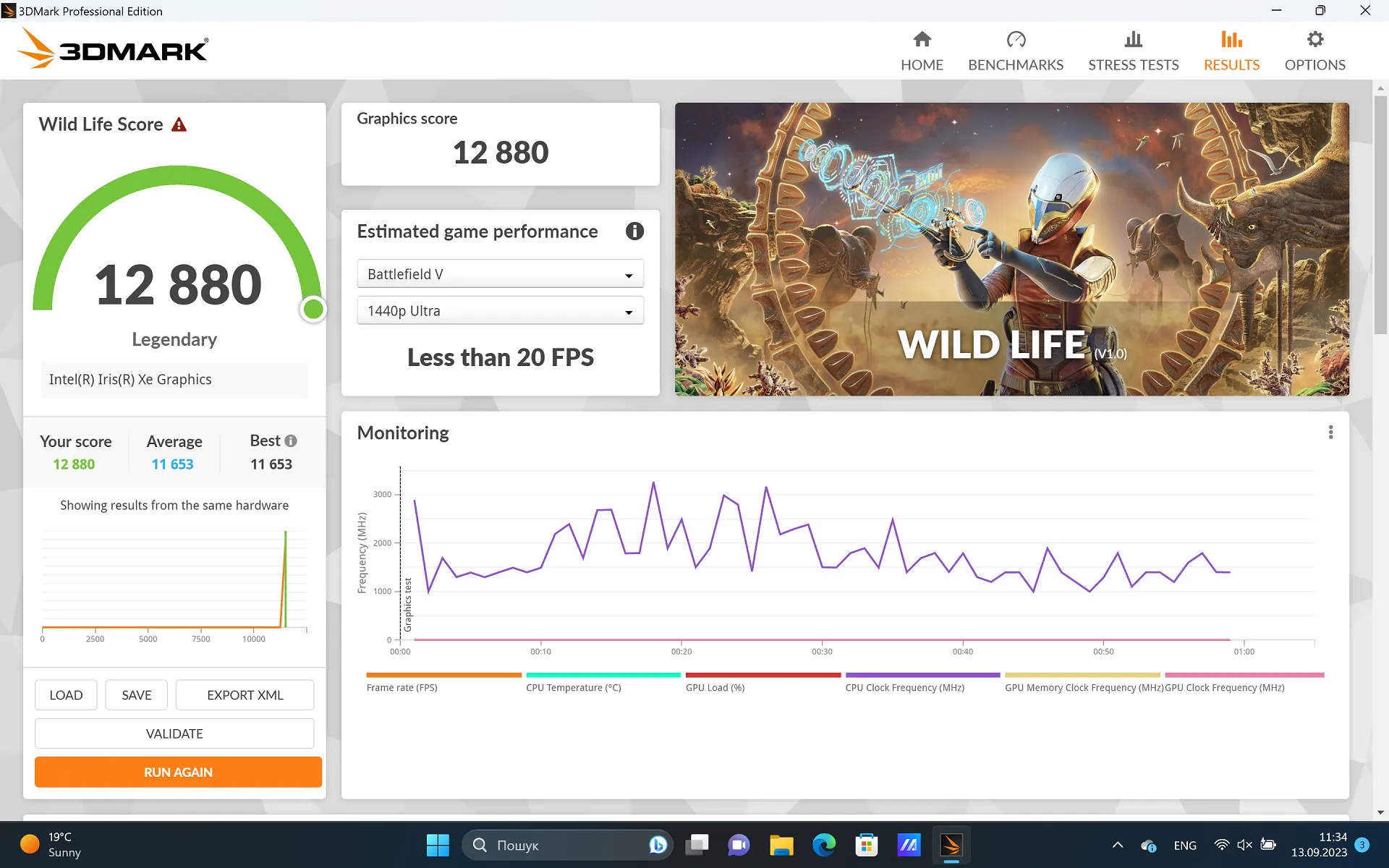Screen dimensions: 1389x868
Task: Open Estimated game performance info icon
Action: pyautogui.click(x=634, y=231)
